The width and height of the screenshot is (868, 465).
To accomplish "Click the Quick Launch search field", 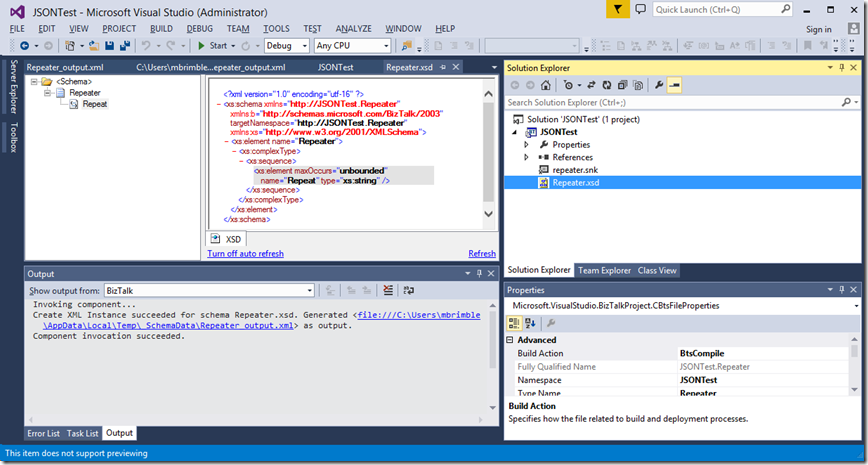I will coord(716,9).
